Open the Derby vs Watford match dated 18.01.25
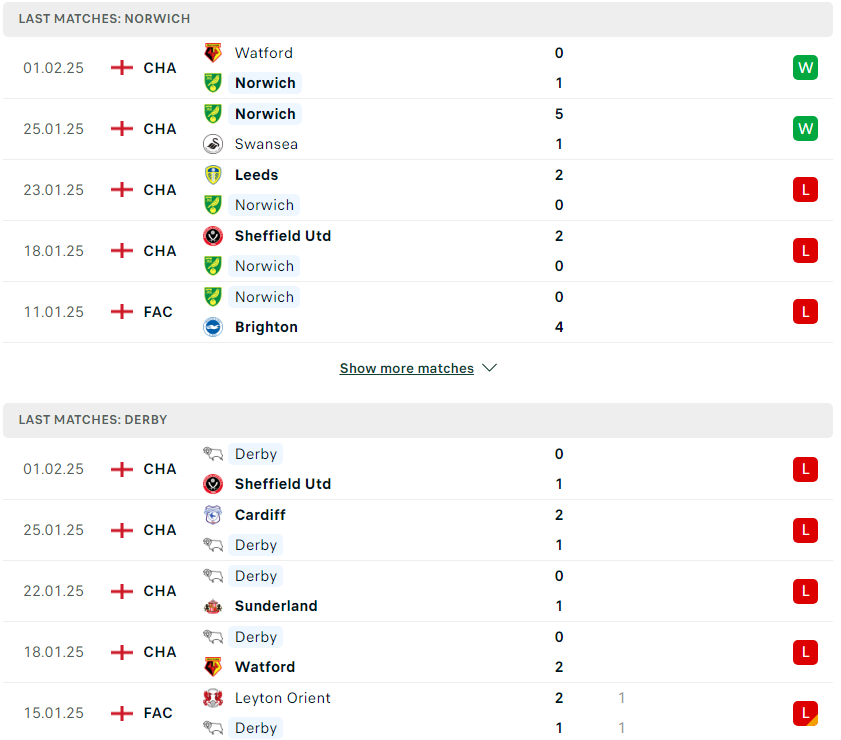 tap(418, 653)
